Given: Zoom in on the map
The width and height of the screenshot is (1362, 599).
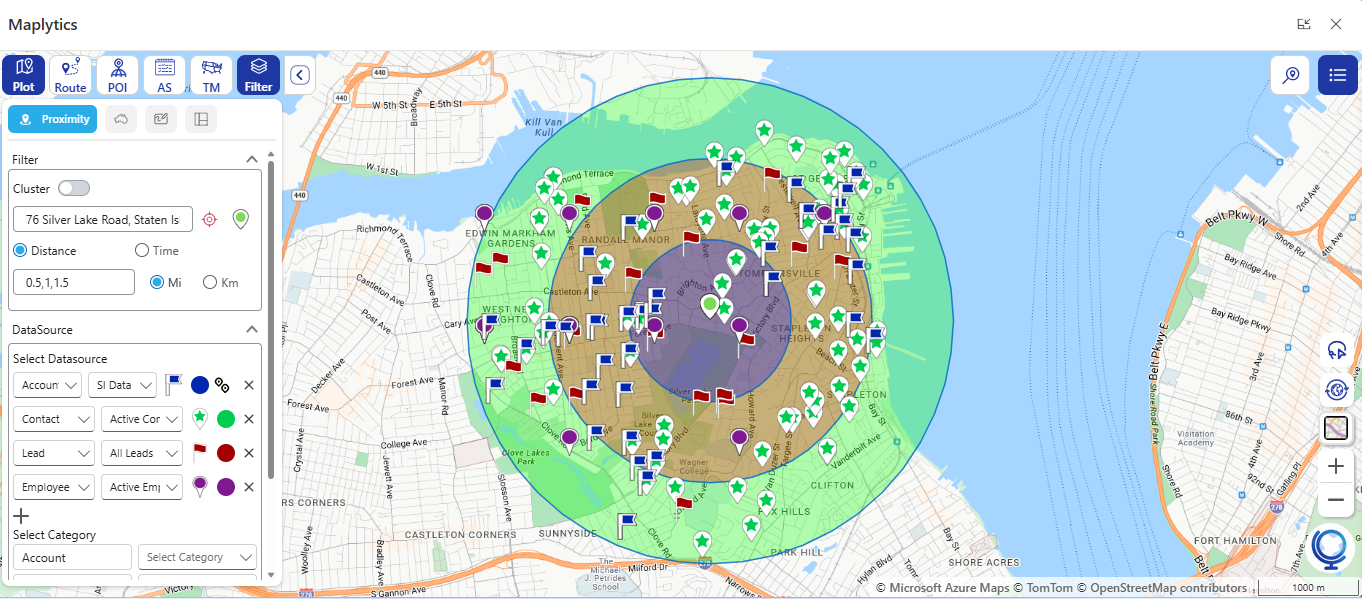Looking at the screenshot, I should tap(1336, 466).
